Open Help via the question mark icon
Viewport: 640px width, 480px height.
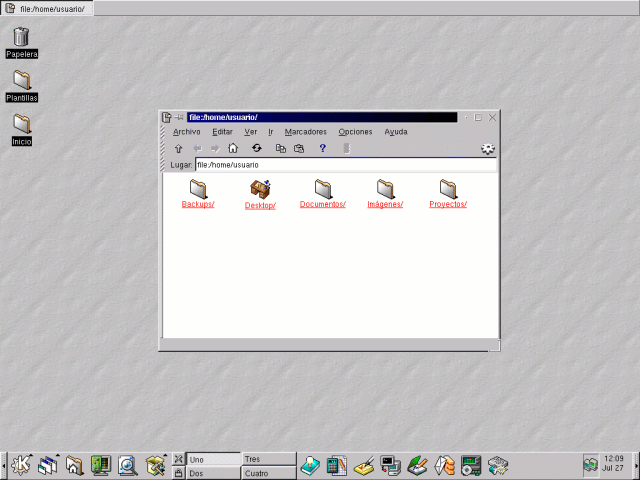pyautogui.click(x=322, y=148)
